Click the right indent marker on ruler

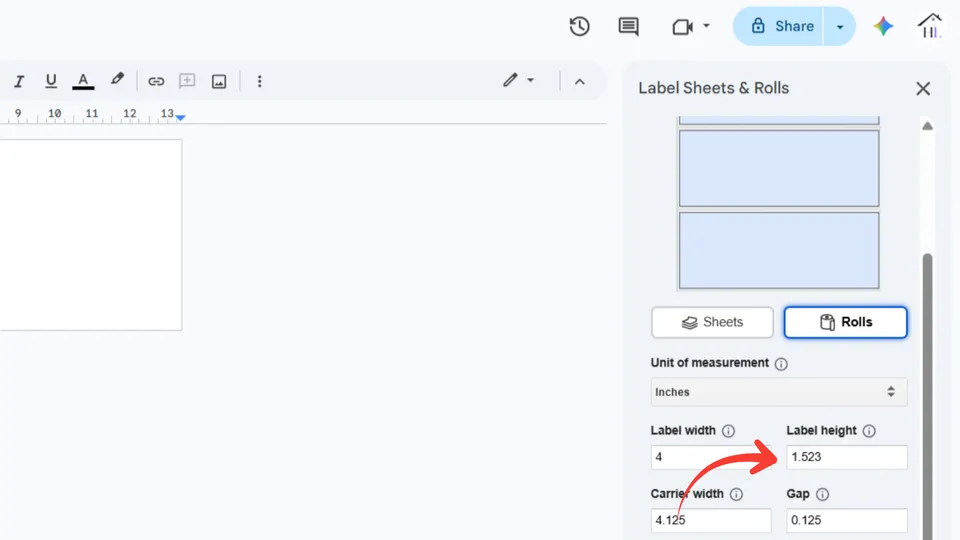click(181, 117)
